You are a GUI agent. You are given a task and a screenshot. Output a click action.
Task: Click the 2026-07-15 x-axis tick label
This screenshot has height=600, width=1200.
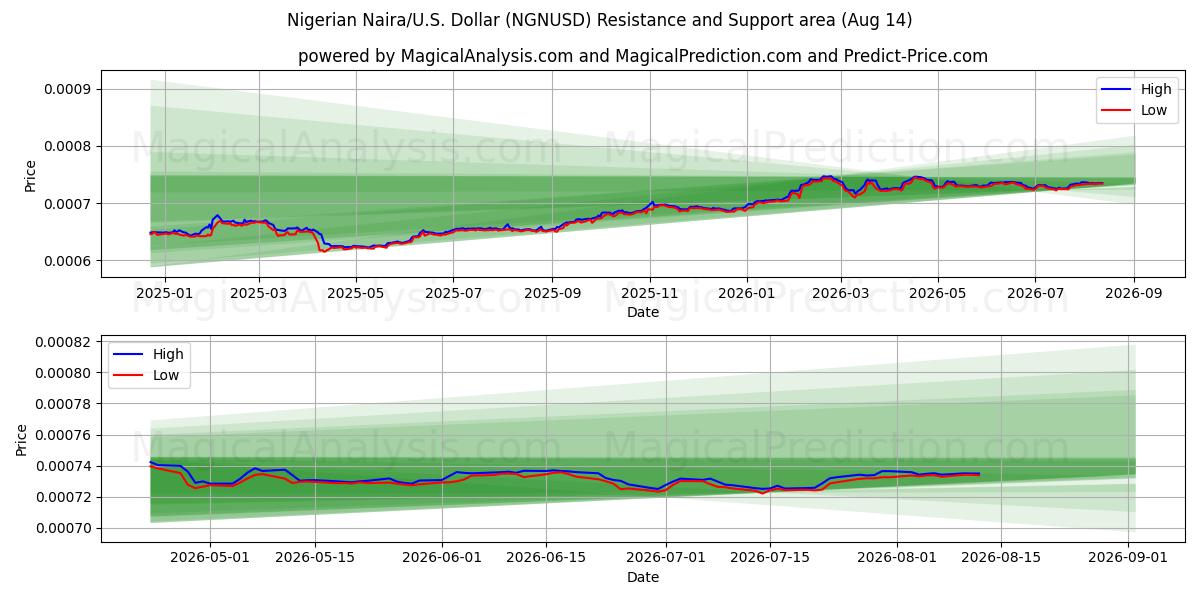point(770,558)
